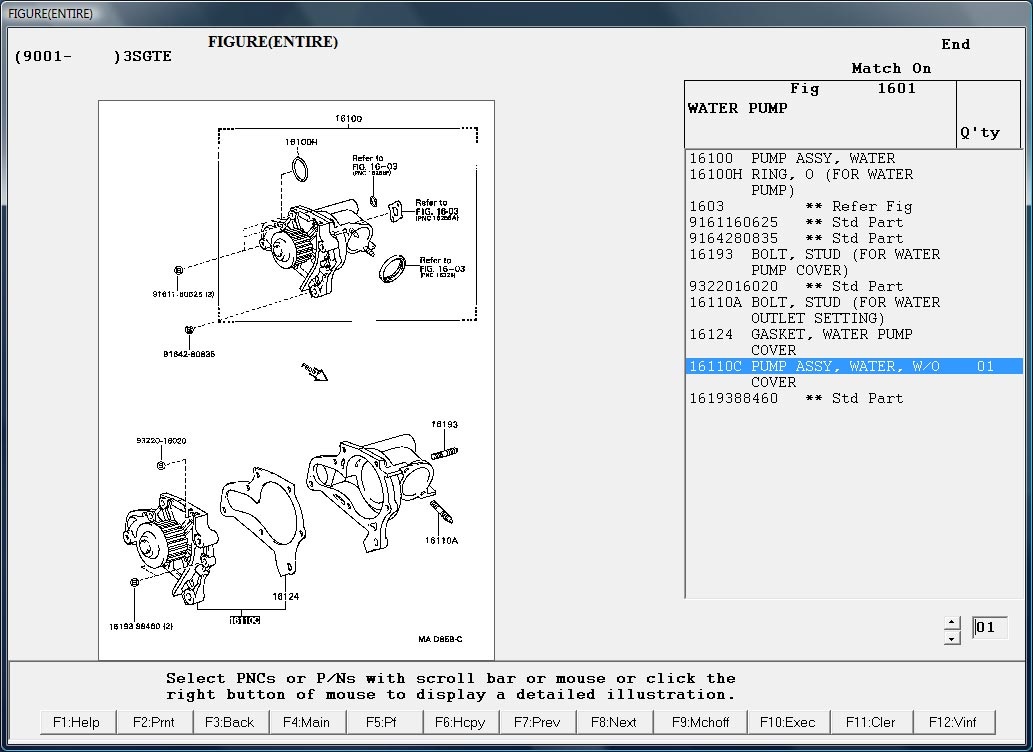Click the highlighted 16110C callout in diagram
Viewport: 1033px width, 752px height.
pyautogui.click(x=244, y=620)
